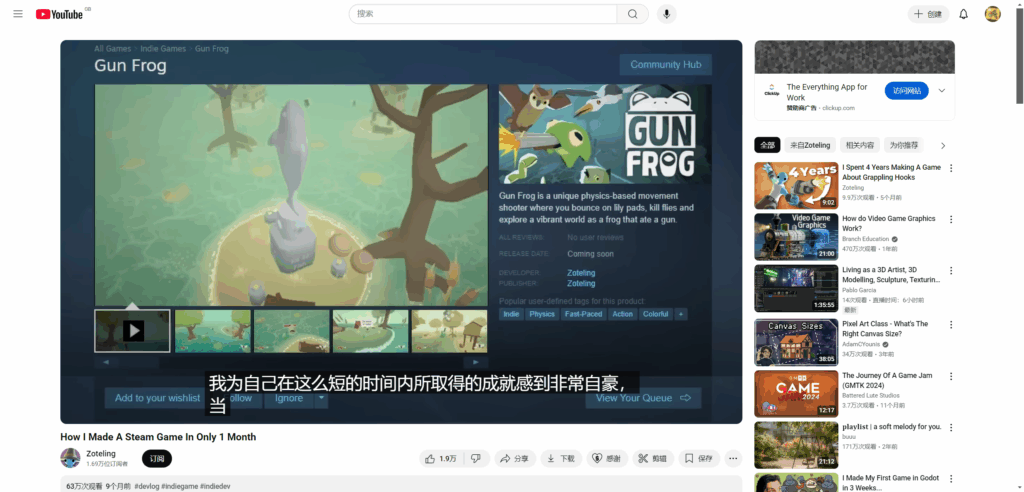Click left arrow of screenshot strip
The image size is (1024, 492).
tap(106, 362)
